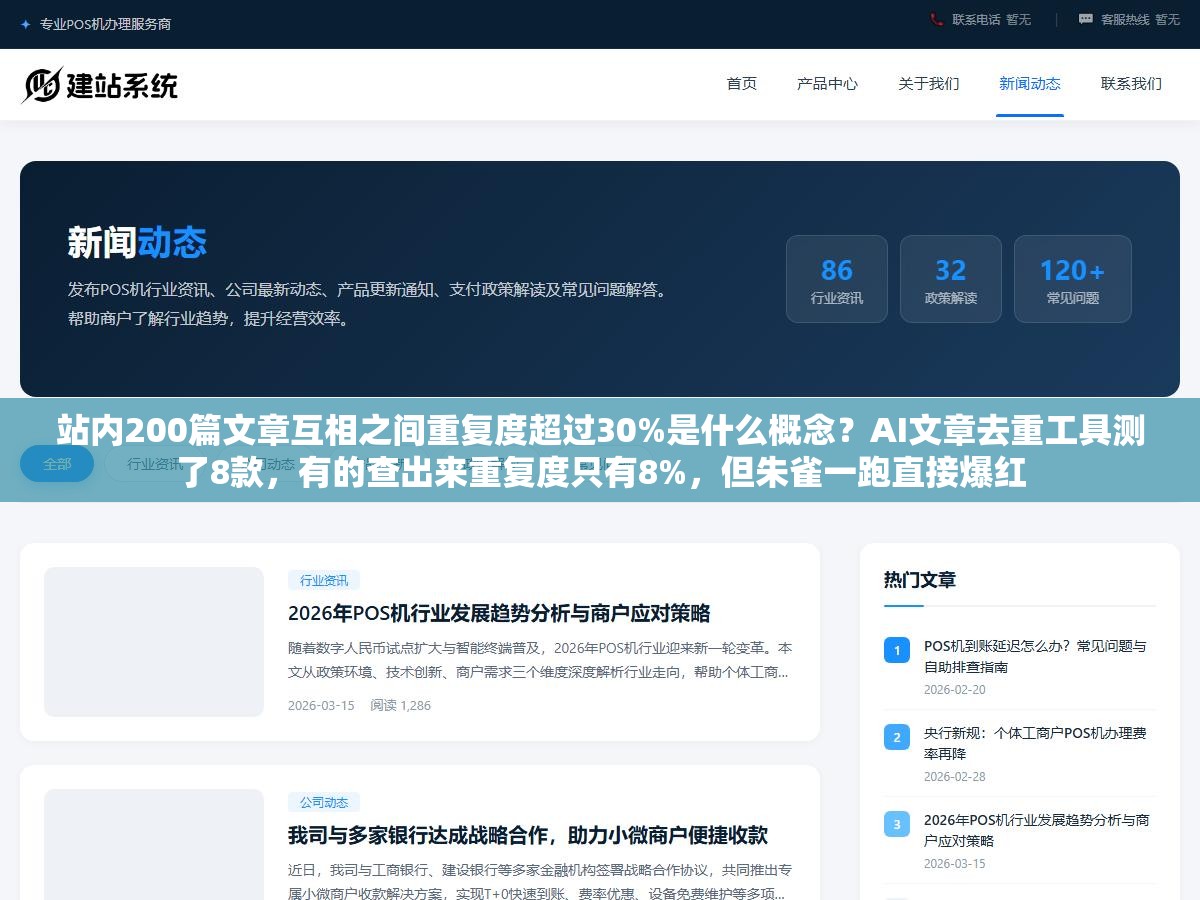1200x900 pixels.
Task: Select the 全部 category filter
Action: [57, 464]
